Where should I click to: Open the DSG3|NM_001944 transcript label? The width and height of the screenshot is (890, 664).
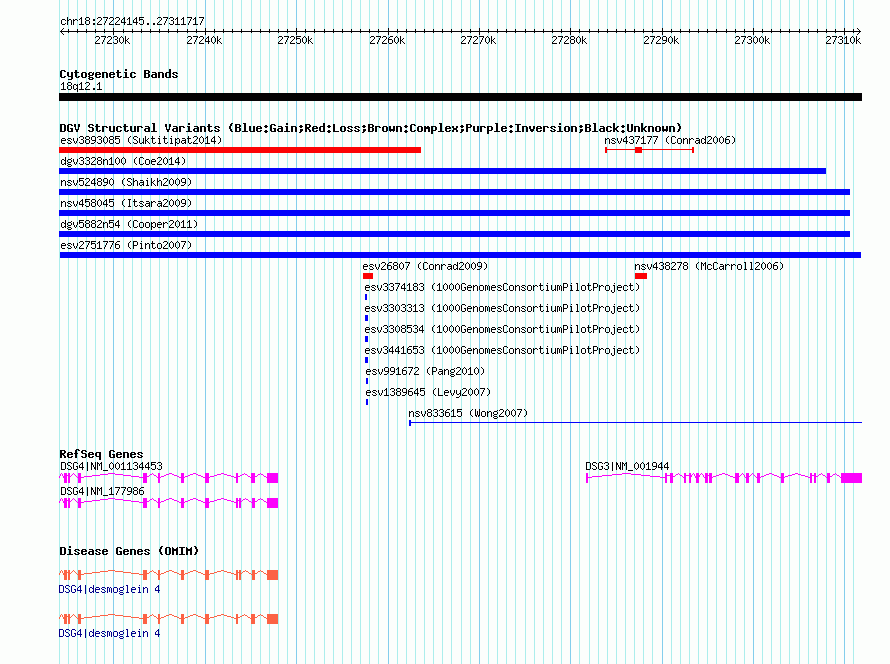pos(627,466)
